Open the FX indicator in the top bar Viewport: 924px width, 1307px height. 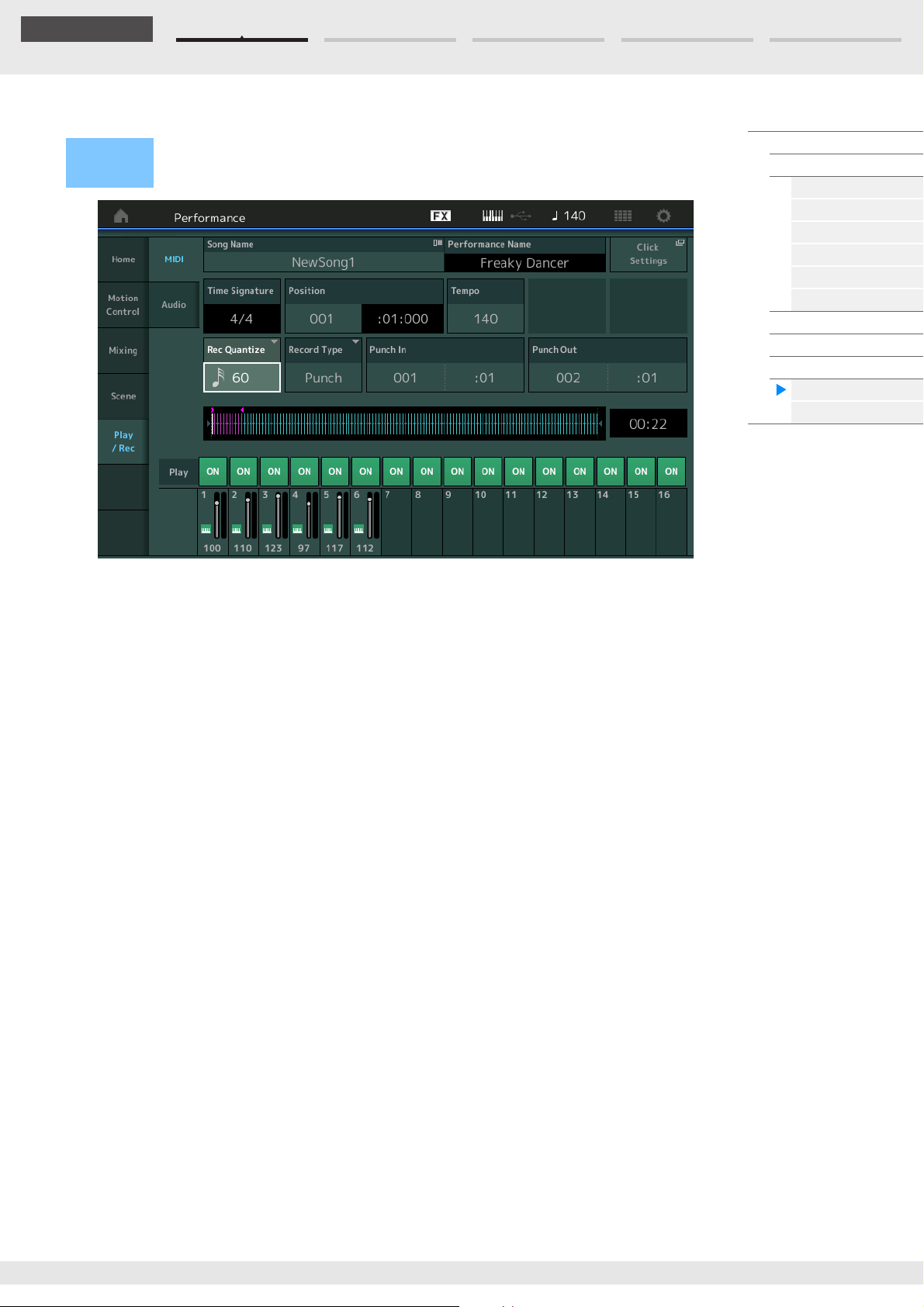441,216
